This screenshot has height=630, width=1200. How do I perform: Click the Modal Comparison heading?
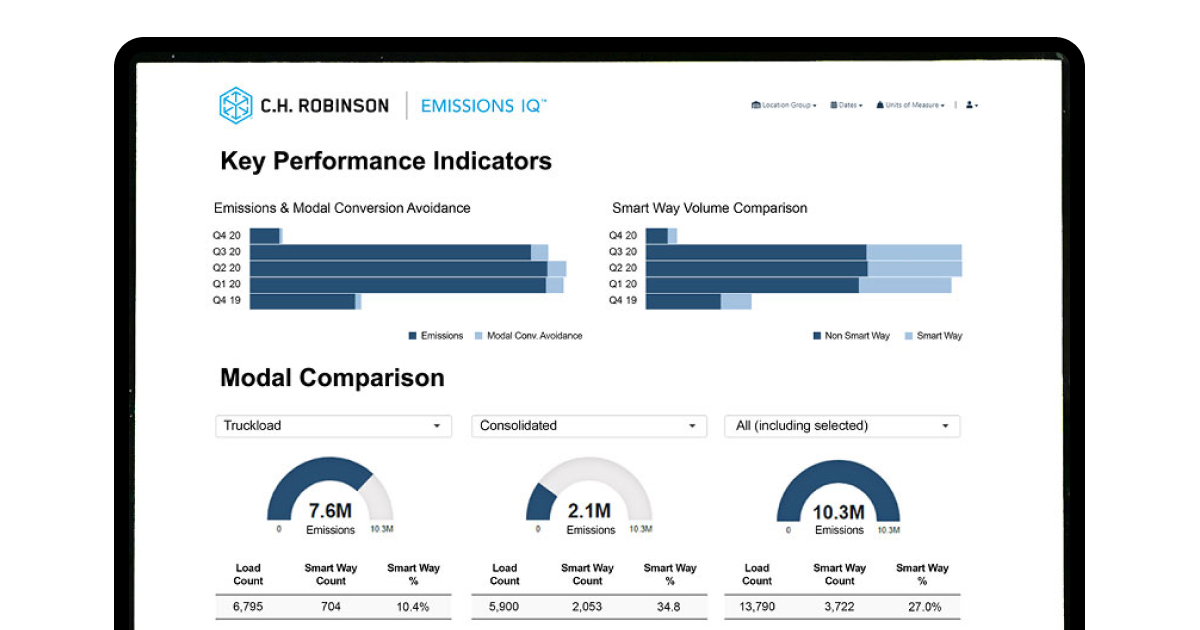[x=332, y=378]
